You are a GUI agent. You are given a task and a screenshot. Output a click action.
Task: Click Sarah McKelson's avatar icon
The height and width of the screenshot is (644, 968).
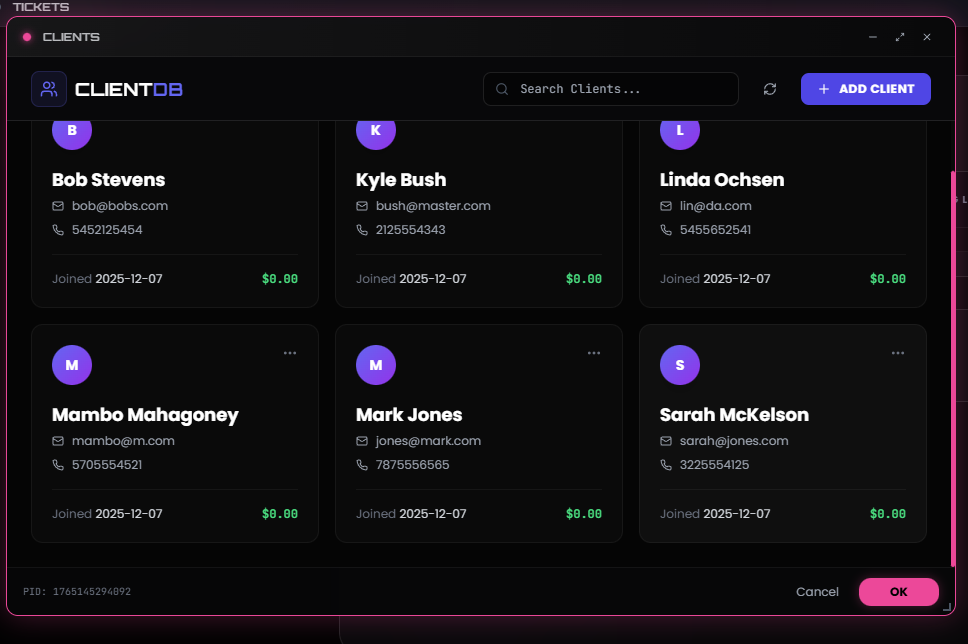pyautogui.click(x=680, y=365)
